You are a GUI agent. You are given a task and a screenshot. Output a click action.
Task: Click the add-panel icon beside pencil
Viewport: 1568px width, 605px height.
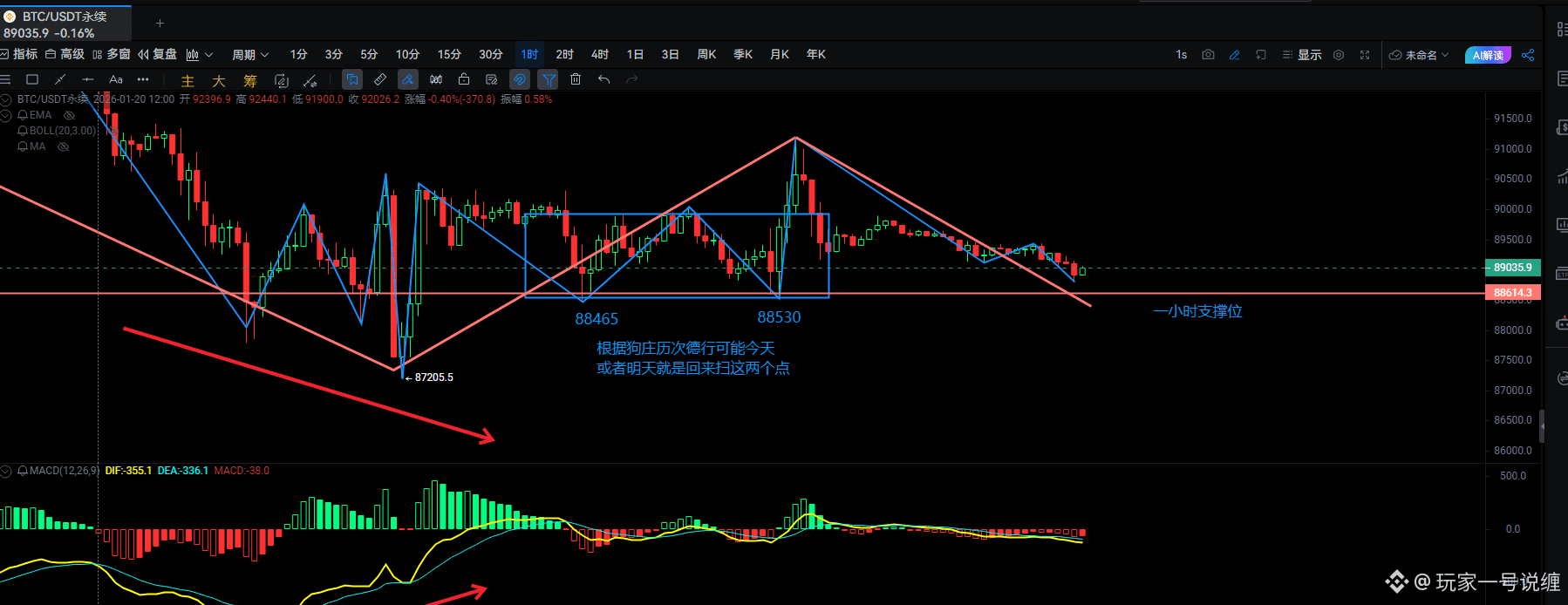tap(1260, 54)
